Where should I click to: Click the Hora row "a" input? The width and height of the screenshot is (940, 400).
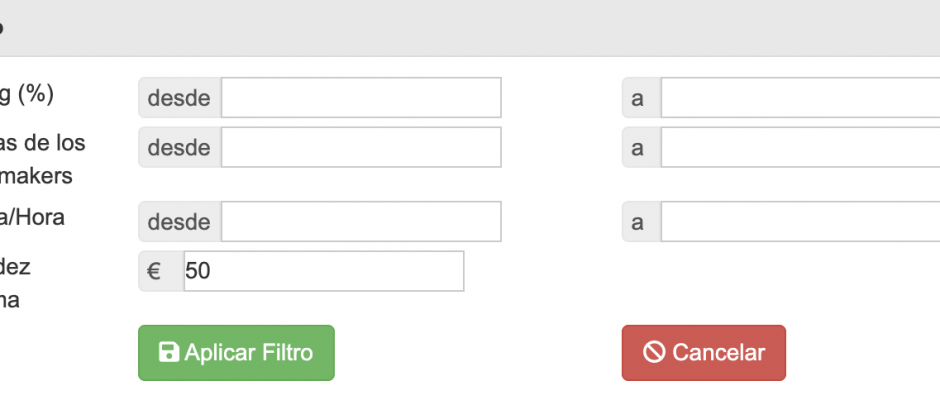pos(800,221)
